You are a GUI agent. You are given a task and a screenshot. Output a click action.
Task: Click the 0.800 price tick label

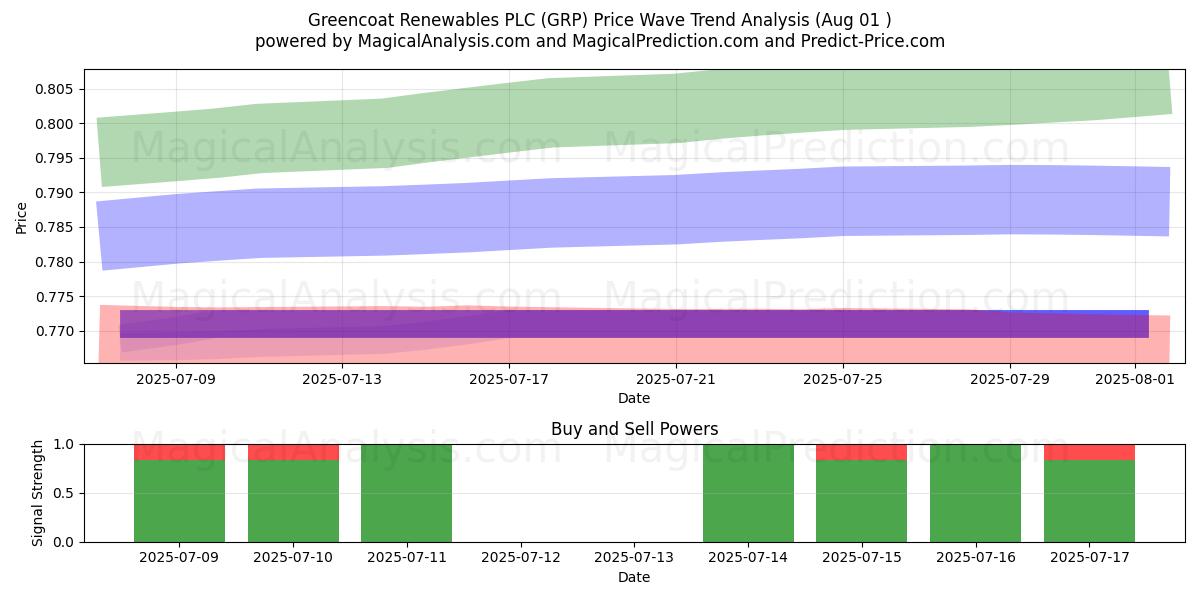click(x=55, y=124)
